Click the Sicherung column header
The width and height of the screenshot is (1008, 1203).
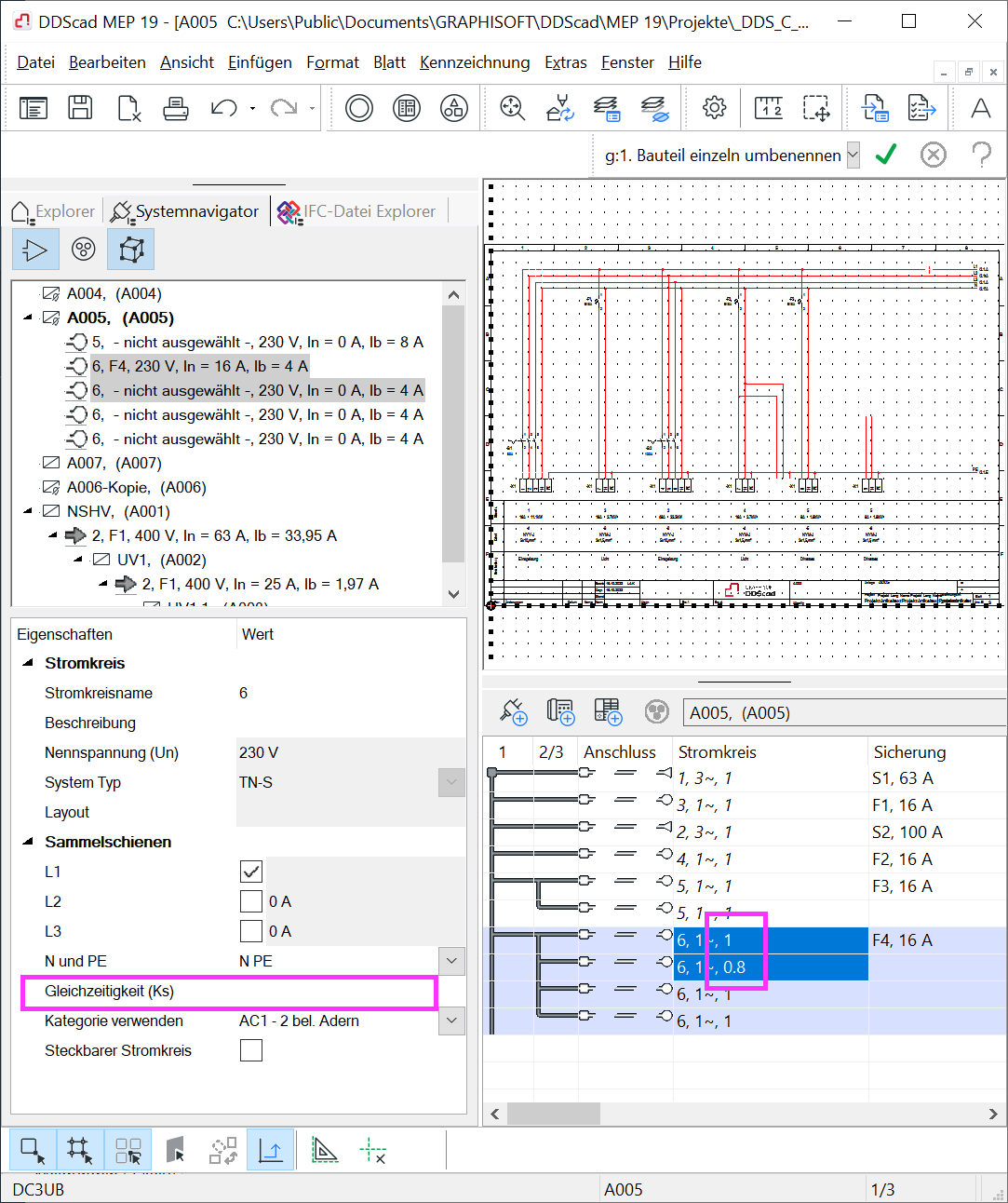909,752
